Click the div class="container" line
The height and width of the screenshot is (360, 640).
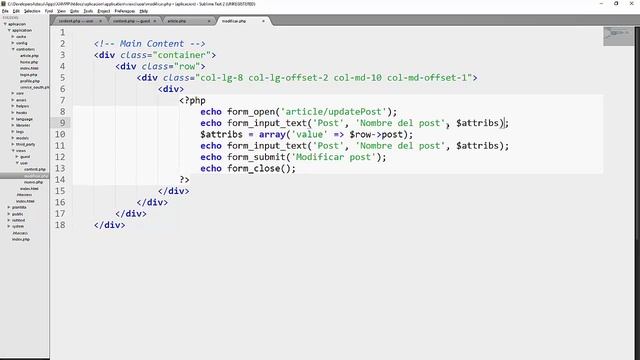[x=155, y=55]
